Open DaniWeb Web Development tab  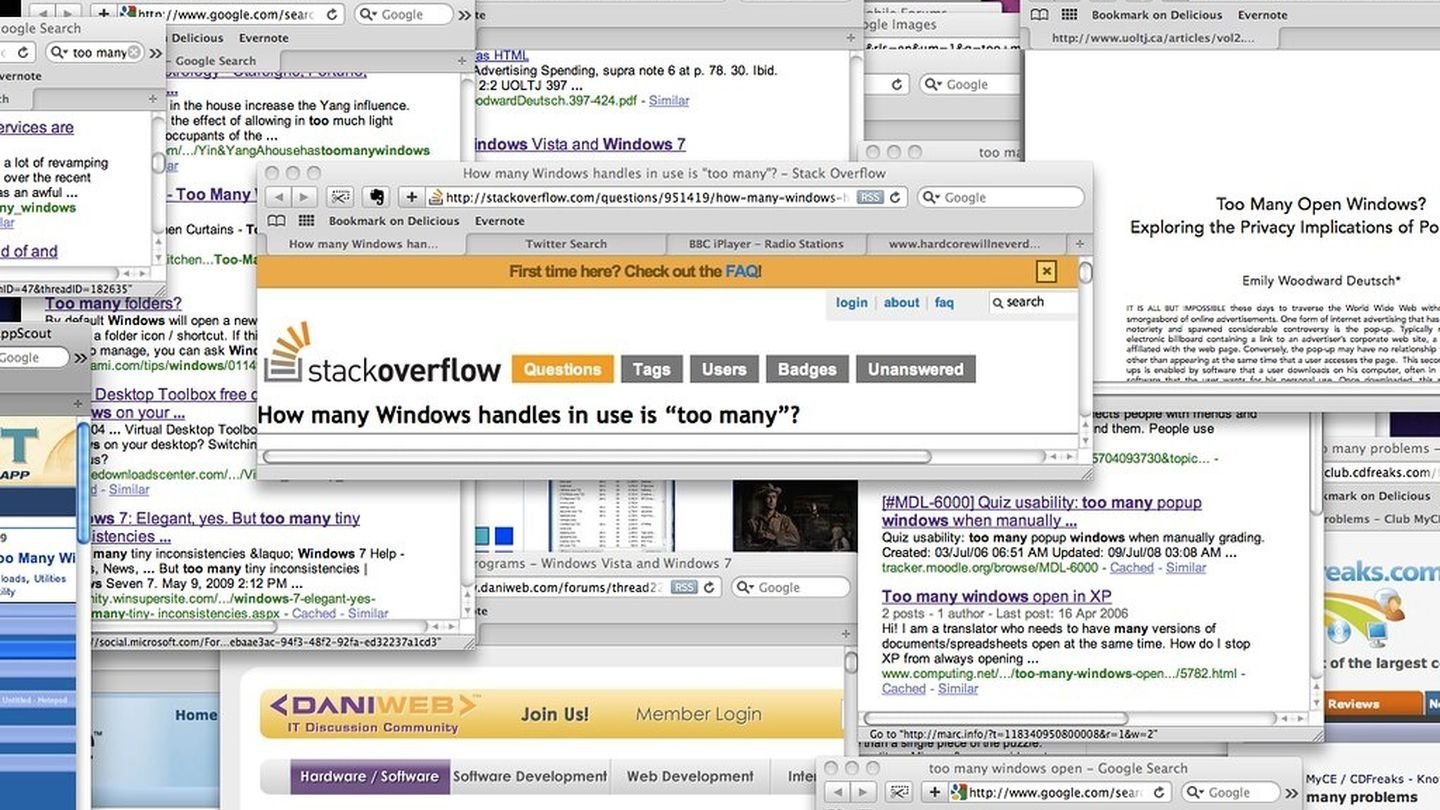coord(690,776)
